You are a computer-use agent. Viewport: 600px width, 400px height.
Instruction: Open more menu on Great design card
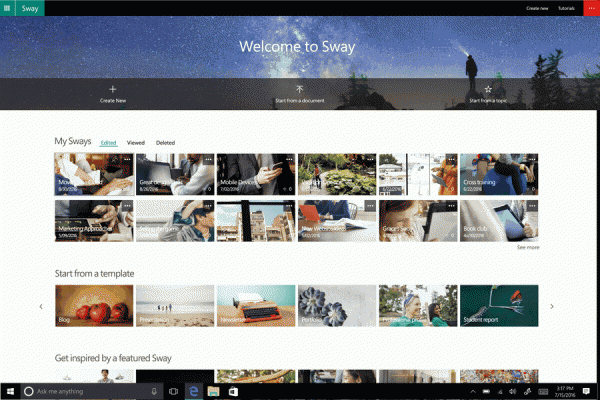208,159
